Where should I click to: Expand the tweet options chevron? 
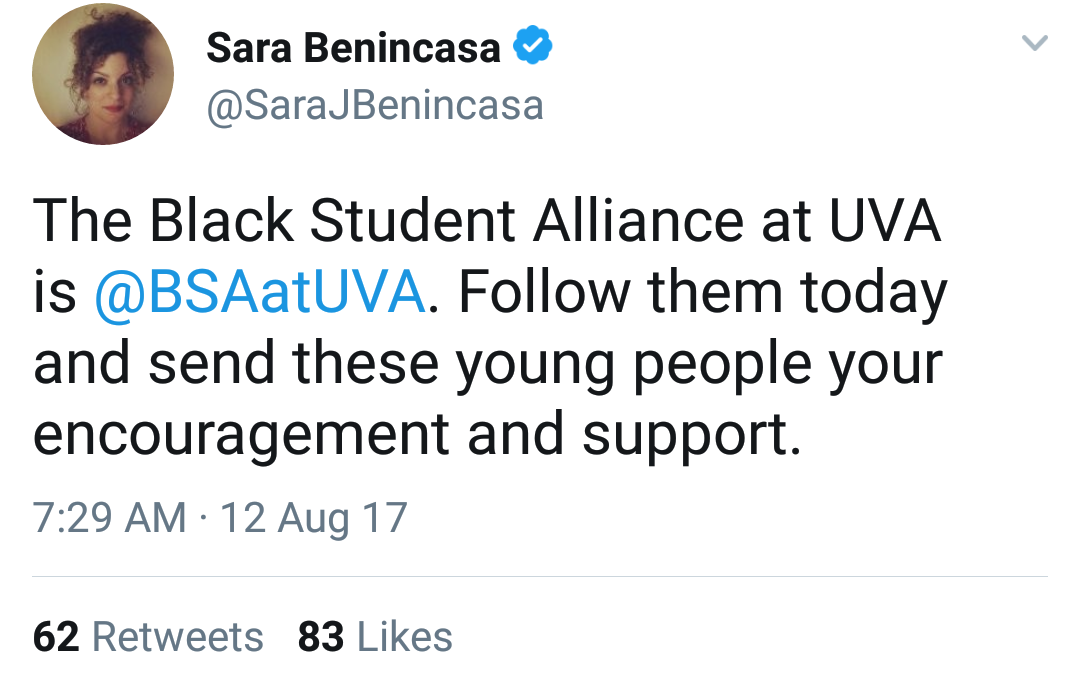pyautogui.click(x=1036, y=43)
